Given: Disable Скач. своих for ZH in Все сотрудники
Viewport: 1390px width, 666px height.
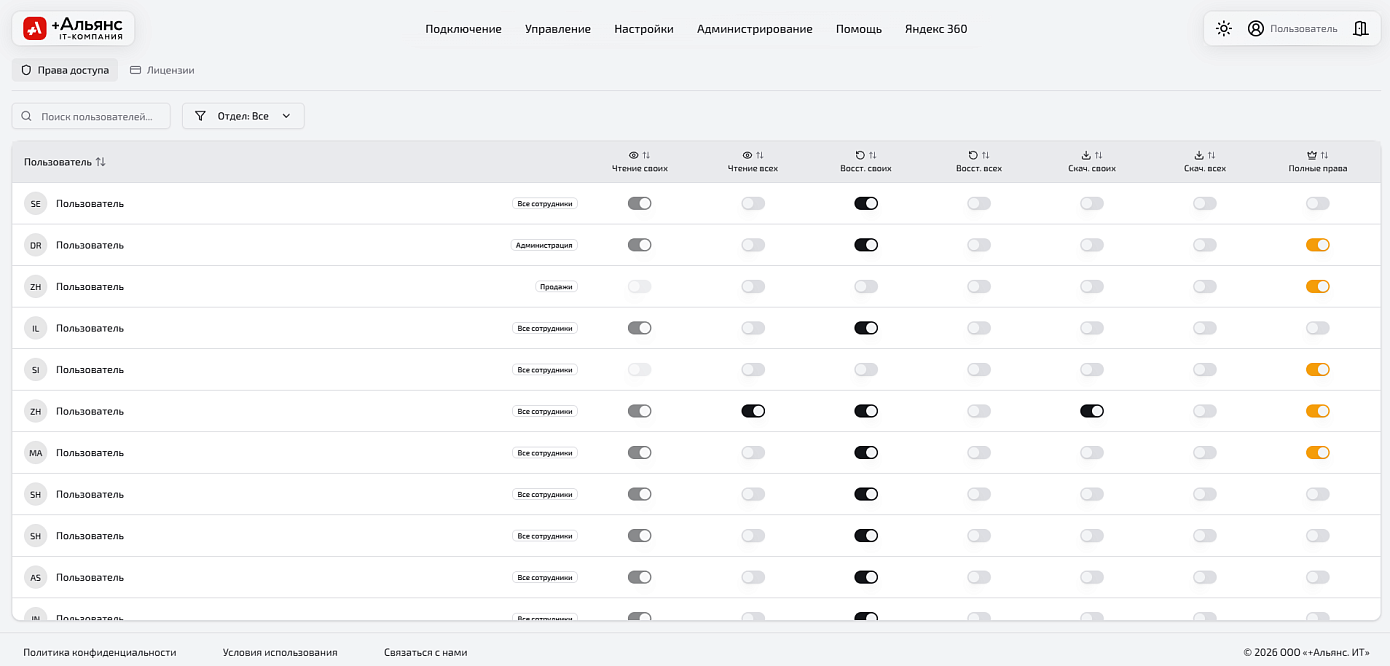Looking at the screenshot, I should 1092,411.
